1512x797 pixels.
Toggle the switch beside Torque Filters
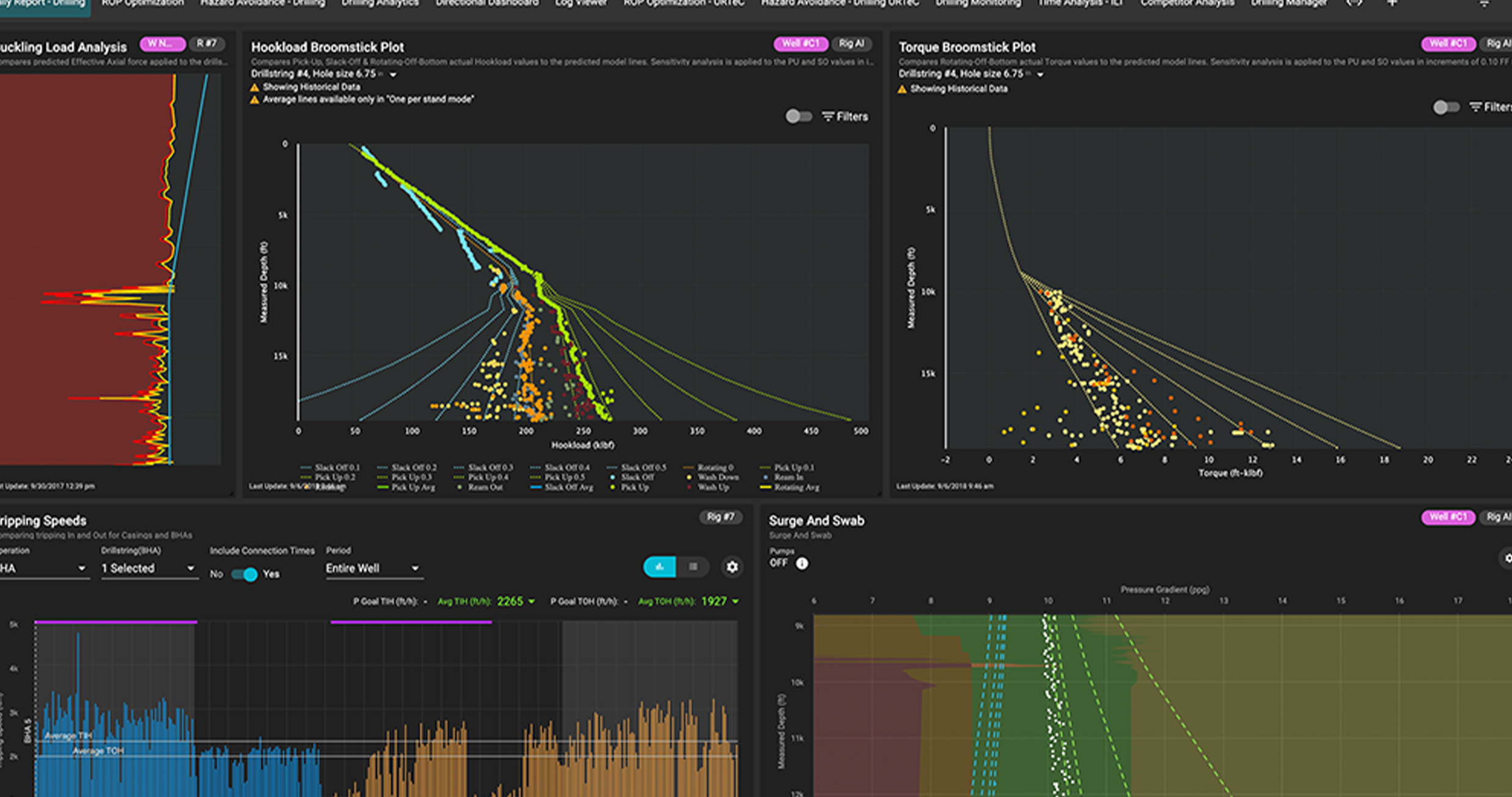pyautogui.click(x=1445, y=107)
